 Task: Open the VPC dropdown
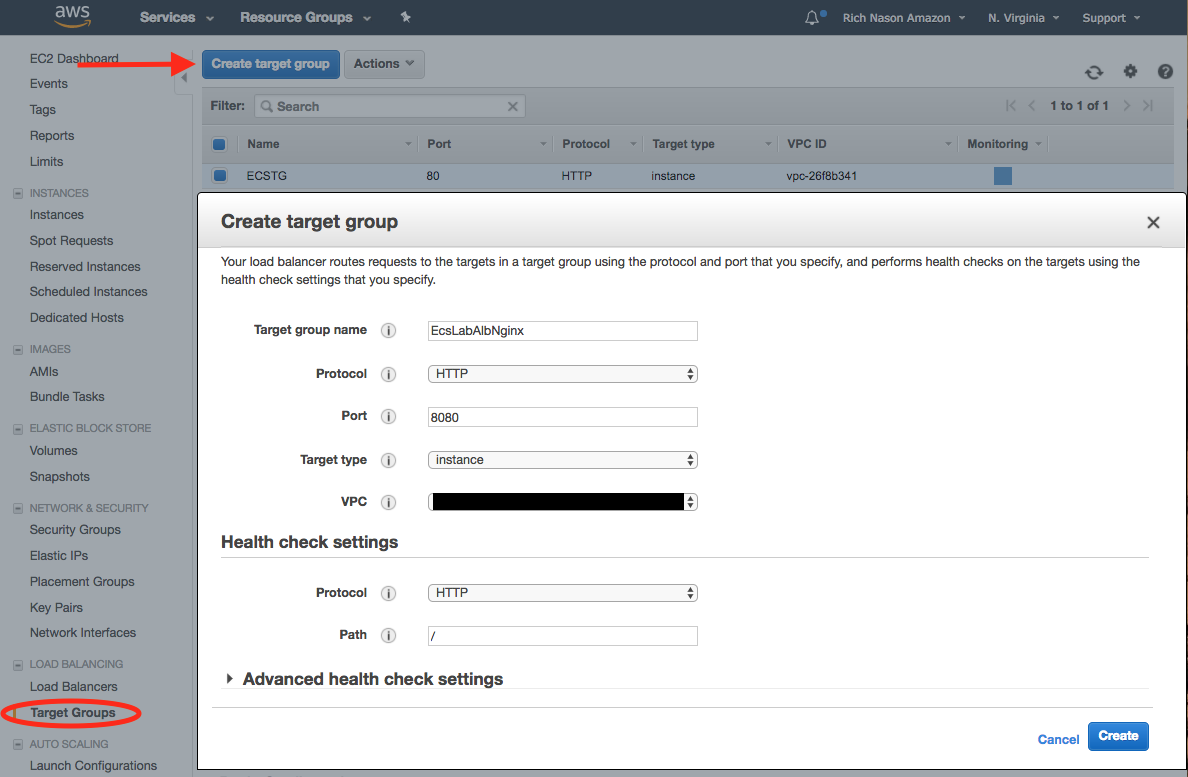point(562,502)
